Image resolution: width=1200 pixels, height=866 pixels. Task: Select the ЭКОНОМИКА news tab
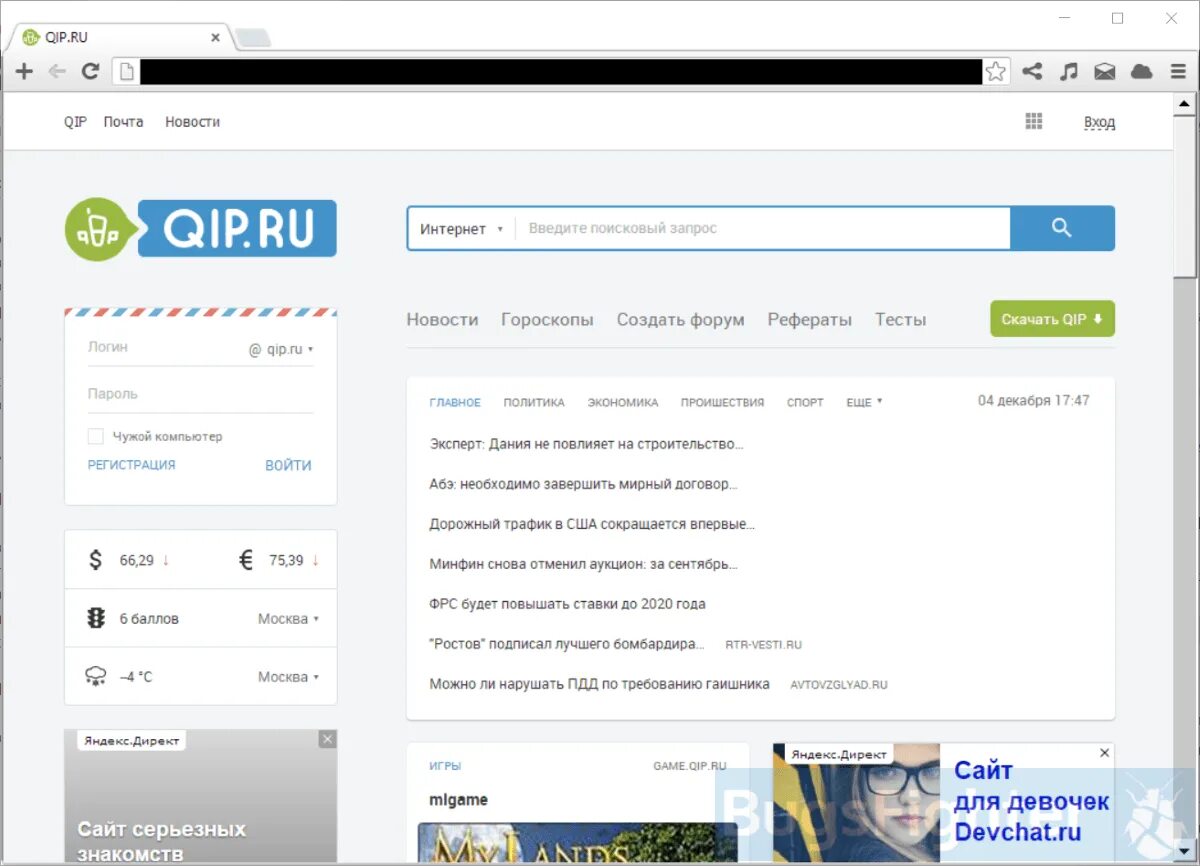coord(623,402)
